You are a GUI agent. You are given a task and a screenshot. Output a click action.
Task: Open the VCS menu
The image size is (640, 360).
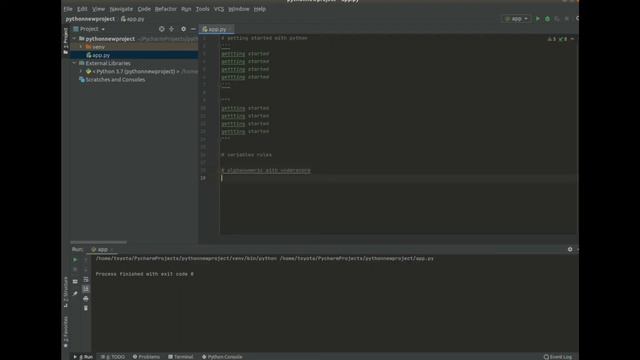[x=219, y=9]
